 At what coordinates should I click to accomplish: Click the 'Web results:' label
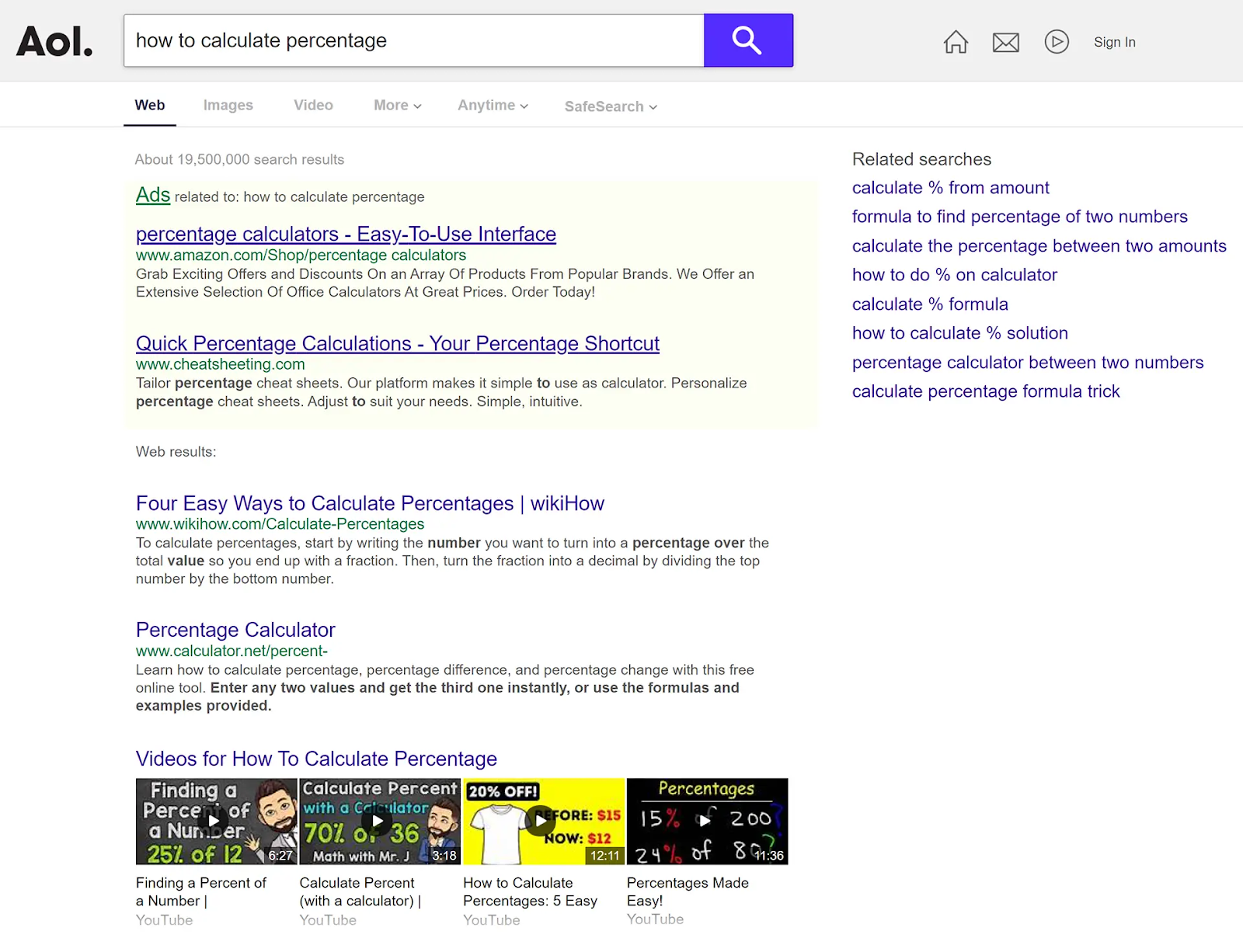176,452
